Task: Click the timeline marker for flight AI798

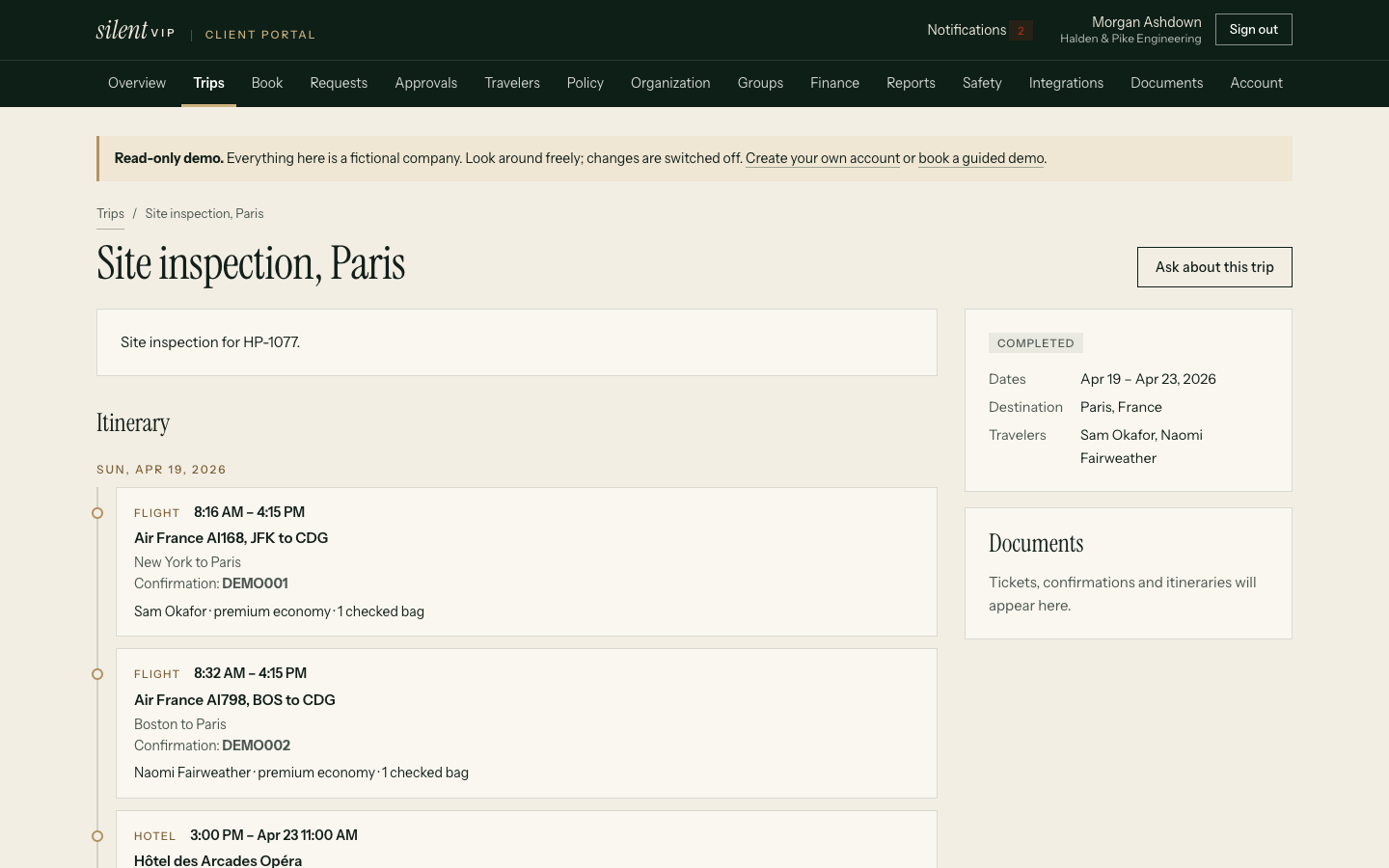Action: [97, 674]
